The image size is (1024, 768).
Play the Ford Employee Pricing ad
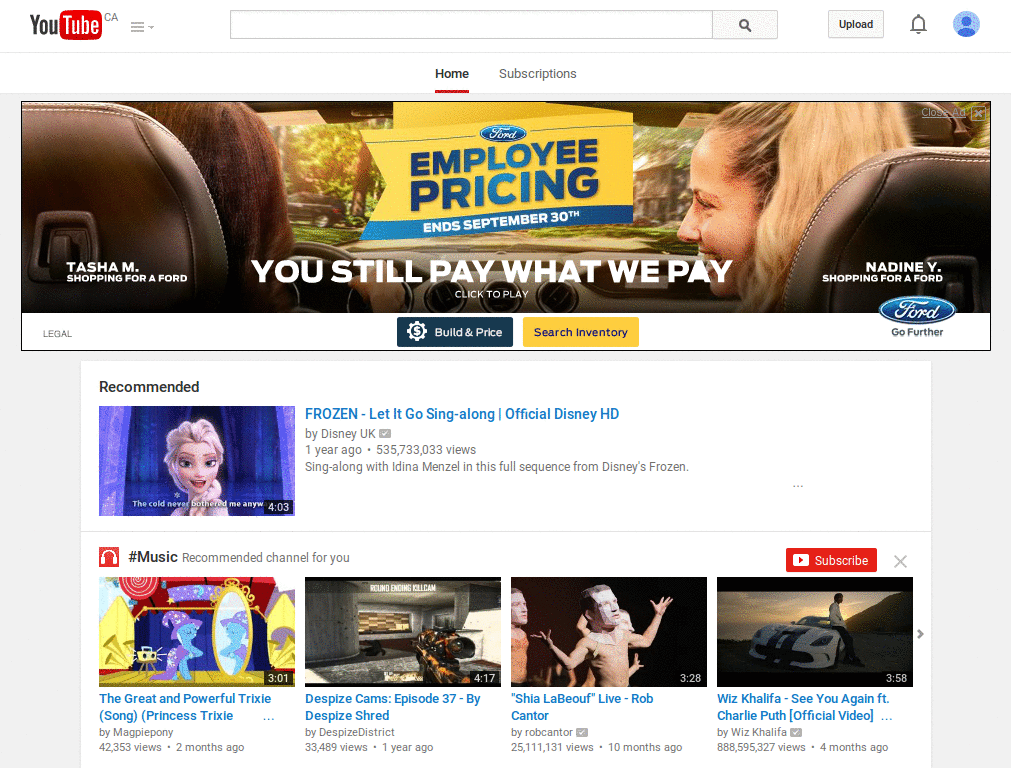point(492,294)
